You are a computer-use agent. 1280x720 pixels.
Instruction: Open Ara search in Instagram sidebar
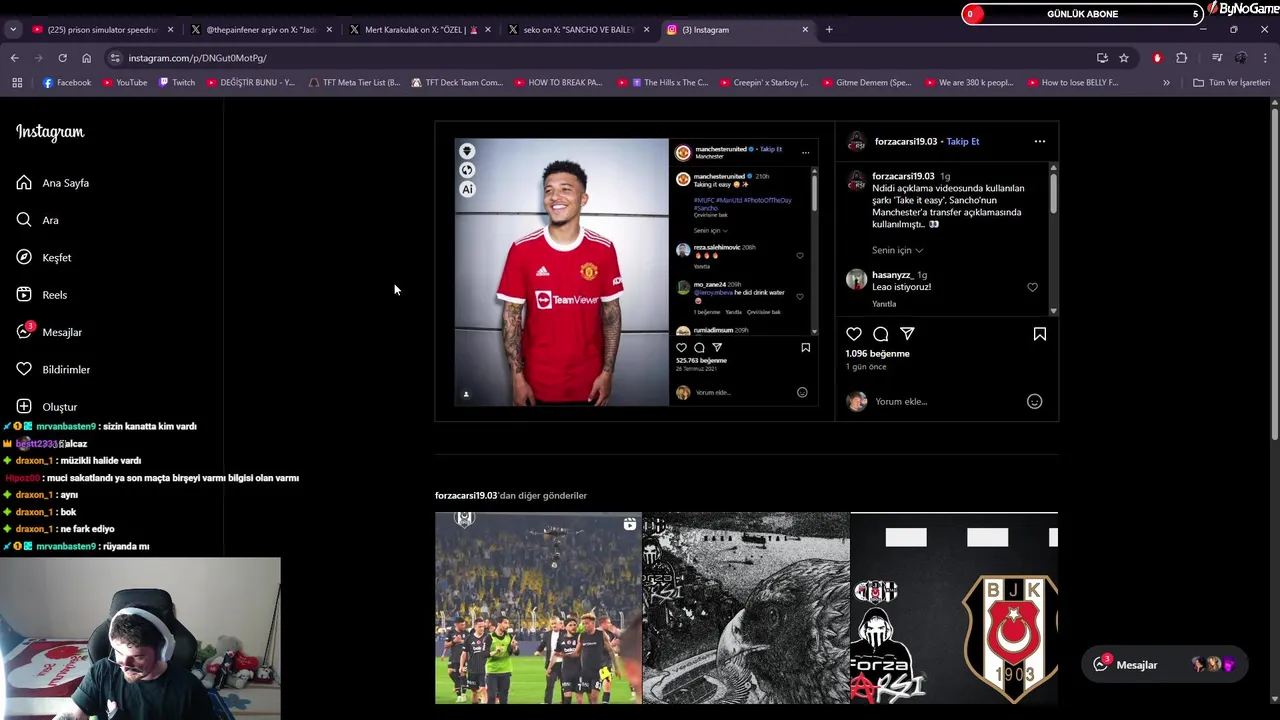coord(37,220)
